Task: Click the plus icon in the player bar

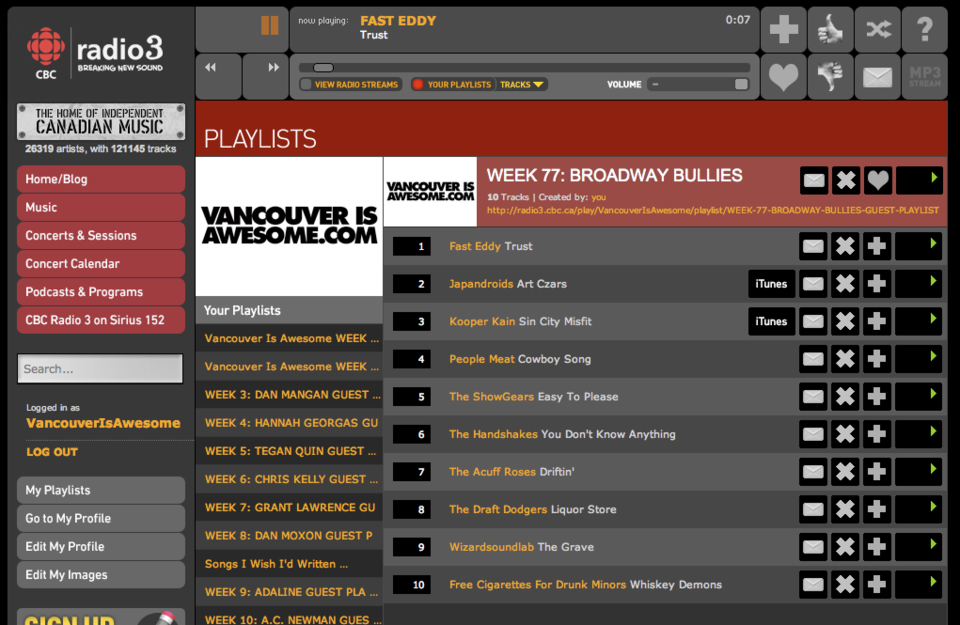Action: click(x=784, y=29)
